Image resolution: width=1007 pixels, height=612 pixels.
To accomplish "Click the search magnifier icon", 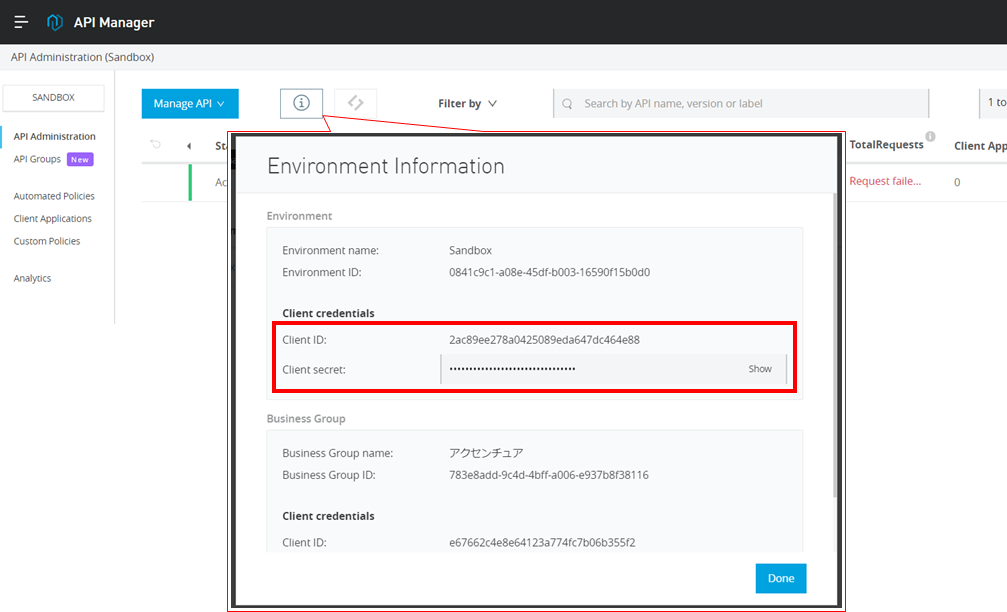I will click(x=568, y=104).
